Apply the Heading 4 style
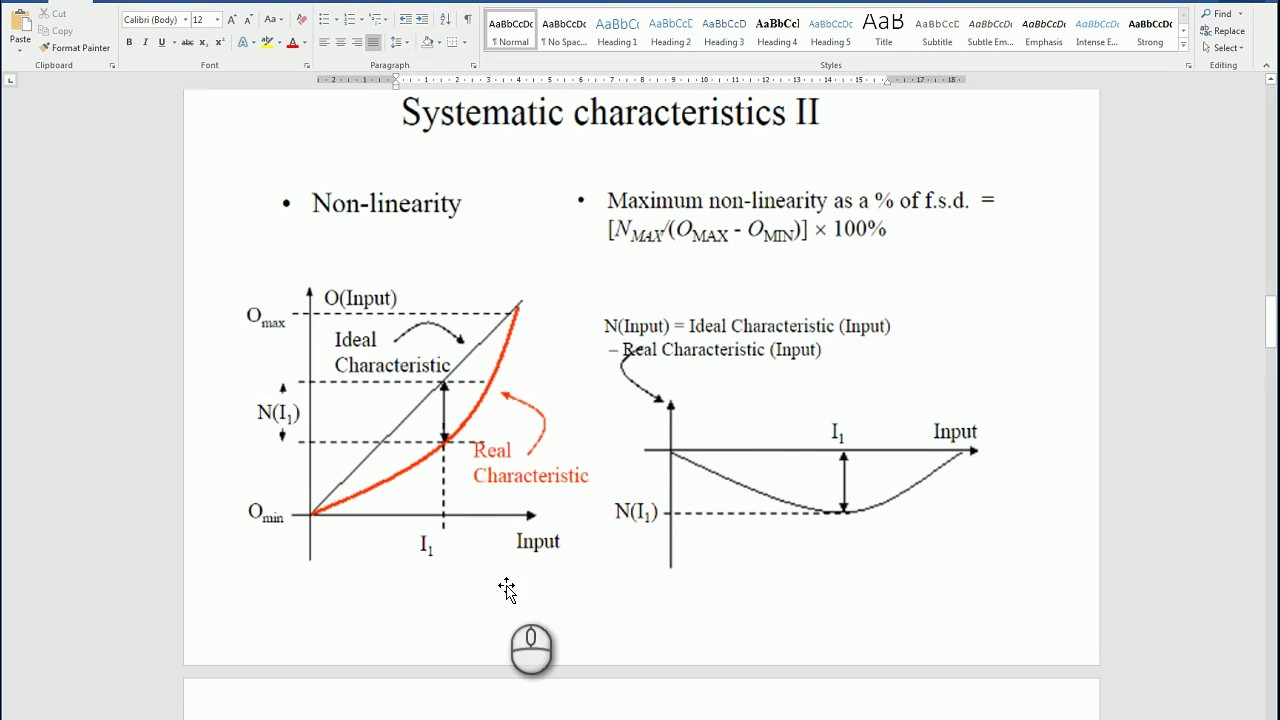 pyautogui.click(x=777, y=31)
